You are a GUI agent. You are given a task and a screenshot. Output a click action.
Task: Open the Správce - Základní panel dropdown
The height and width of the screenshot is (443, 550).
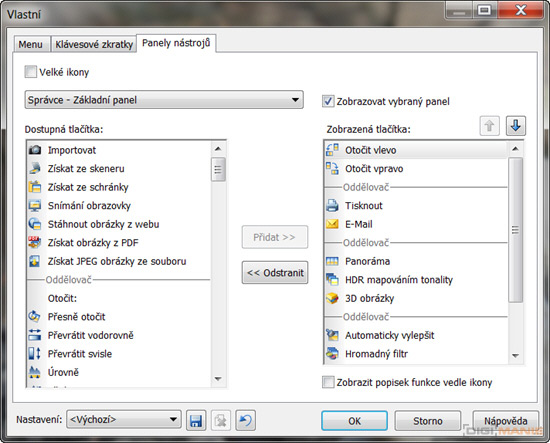coord(164,100)
